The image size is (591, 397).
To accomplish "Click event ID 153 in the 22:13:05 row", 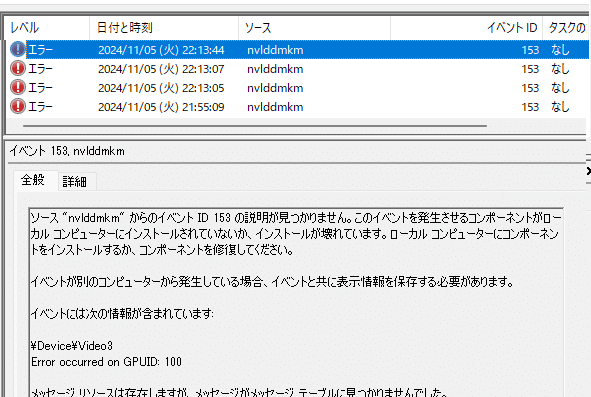I will (x=530, y=88).
